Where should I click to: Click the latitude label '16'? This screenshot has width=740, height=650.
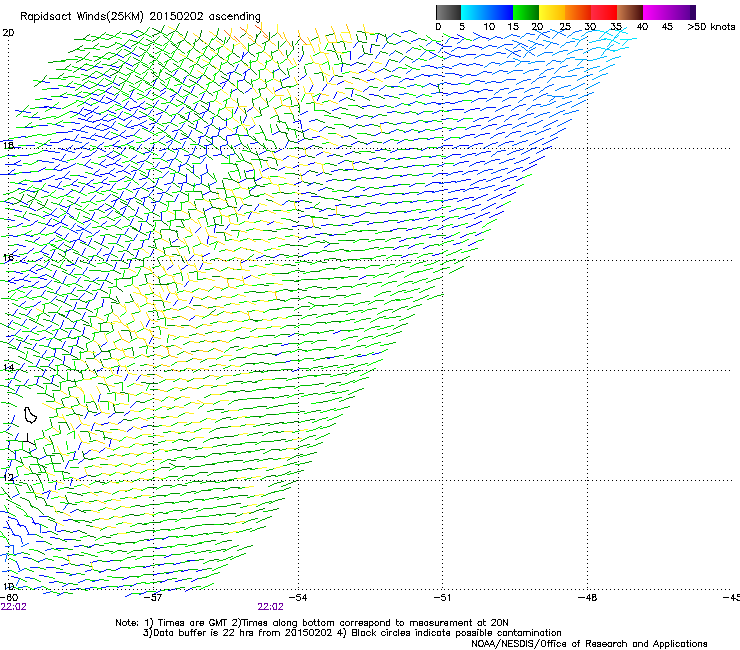pyautogui.click(x=8, y=258)
